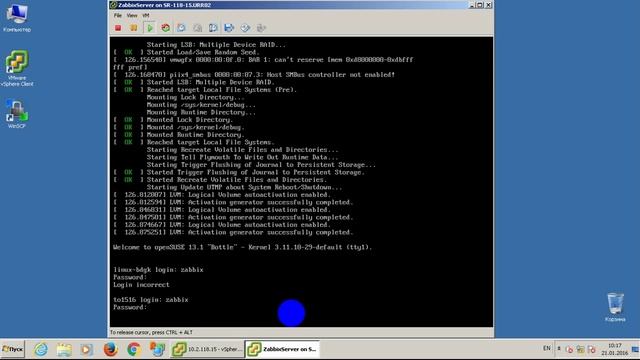The width and height of the screenshot is (640, 360).
Task: Click the red Power Off toolbar icon
Action: [118, 28]
